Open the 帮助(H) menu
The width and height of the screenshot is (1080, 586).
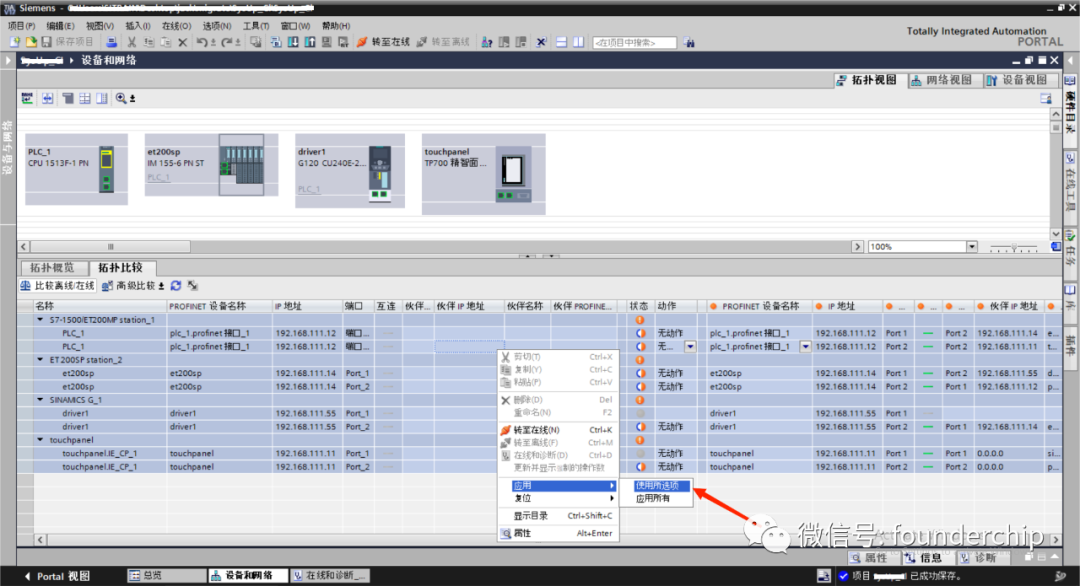click(335, 25)
